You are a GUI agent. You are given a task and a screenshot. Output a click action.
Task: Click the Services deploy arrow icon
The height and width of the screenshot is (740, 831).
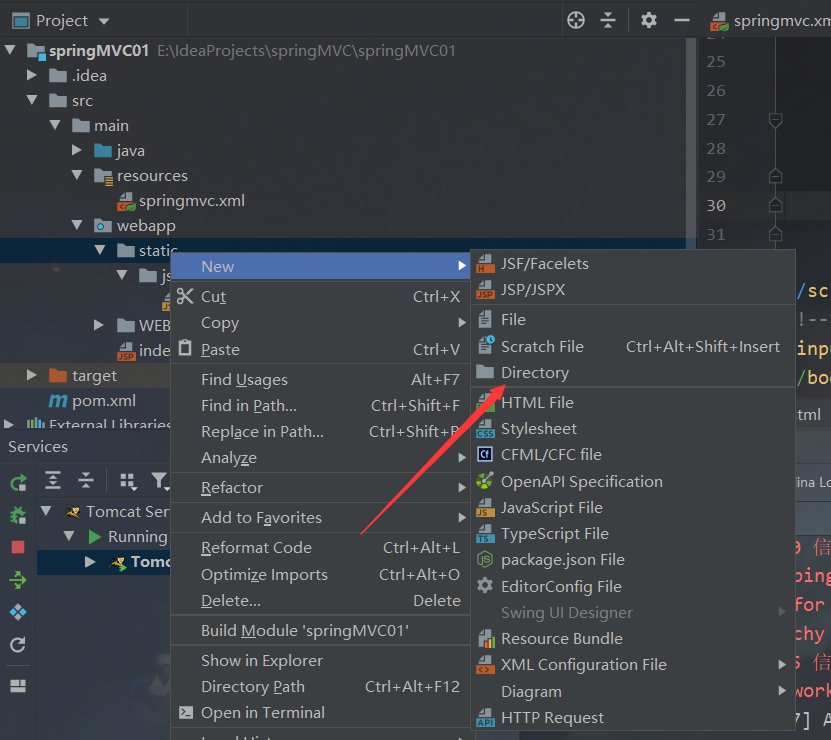click(18, 580)
